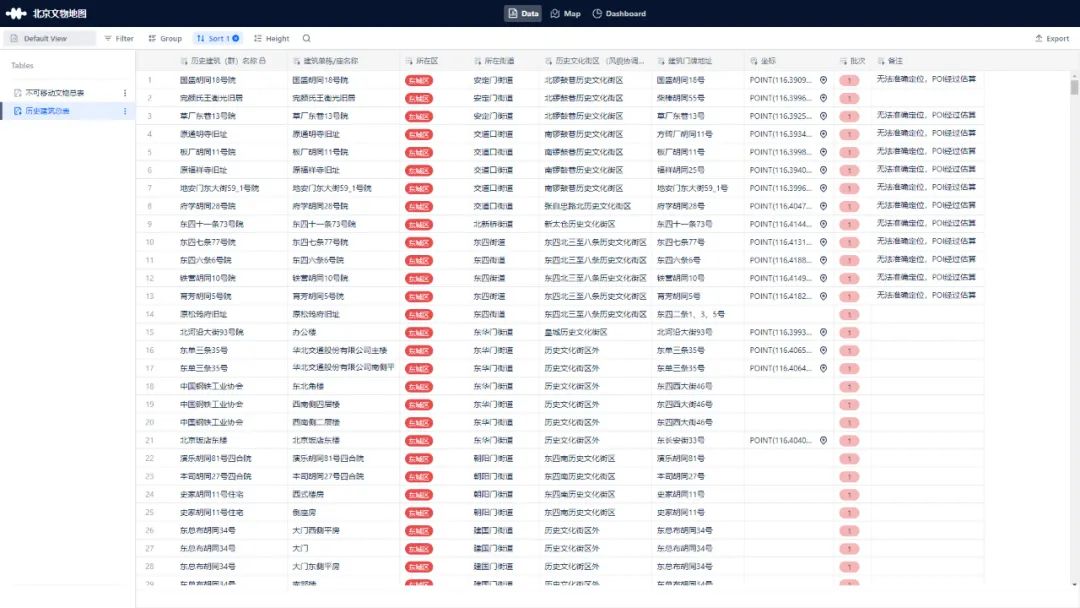Click 北河沿大街93号院 name cell
The width and height of the screenshot is (1080, 608).
pos(211,332)
